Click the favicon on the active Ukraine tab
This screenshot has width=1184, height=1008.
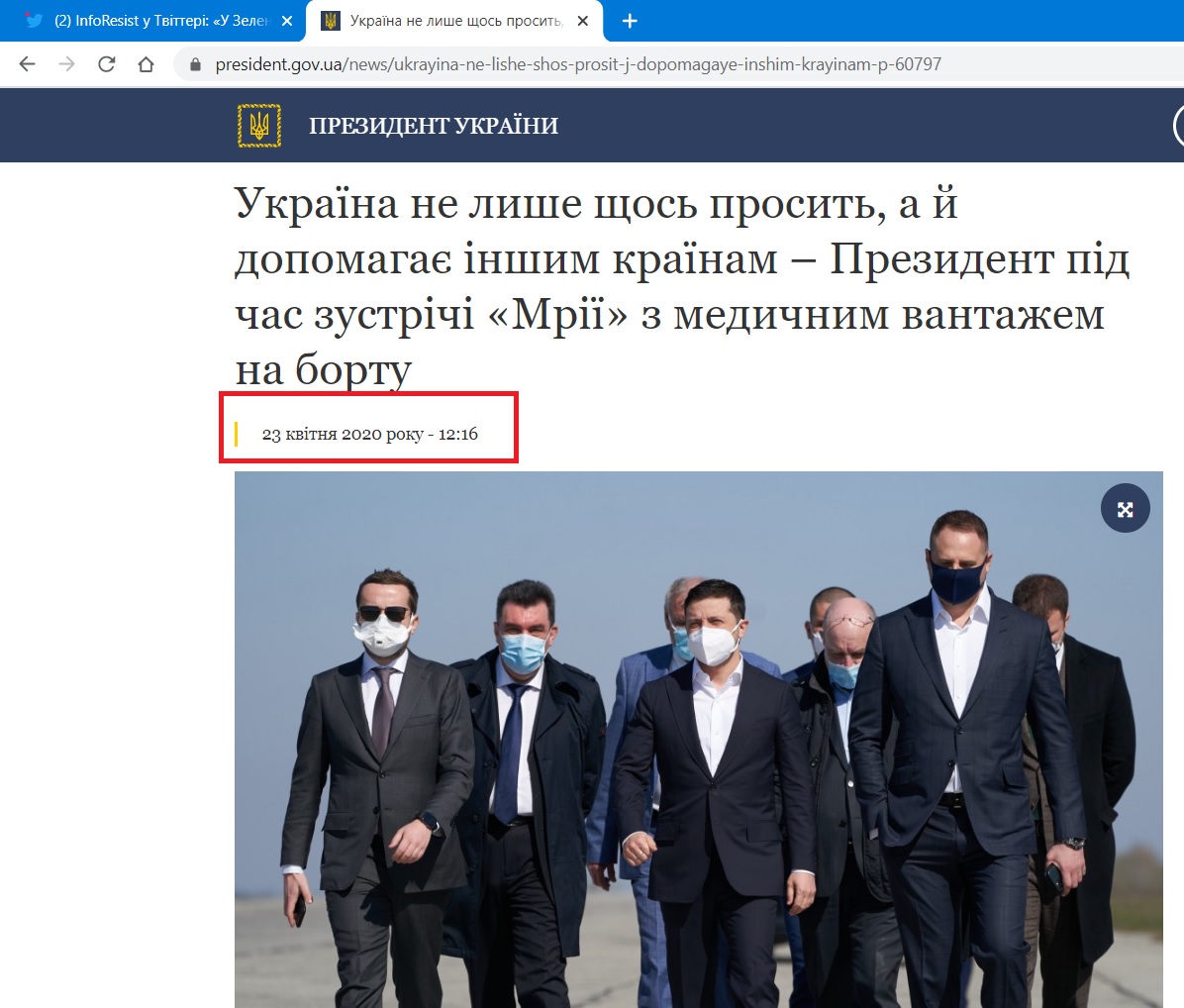330,20
